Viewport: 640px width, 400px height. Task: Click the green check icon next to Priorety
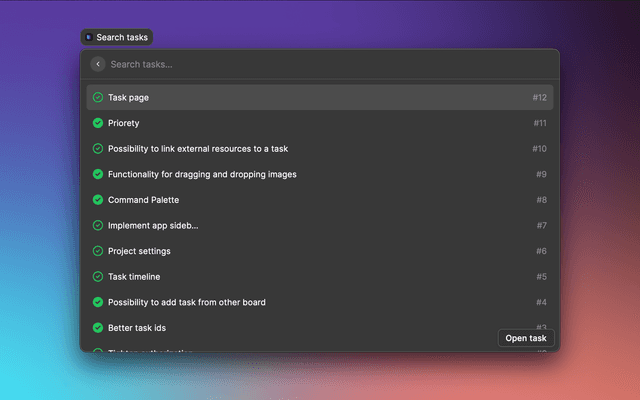(98, 123)
